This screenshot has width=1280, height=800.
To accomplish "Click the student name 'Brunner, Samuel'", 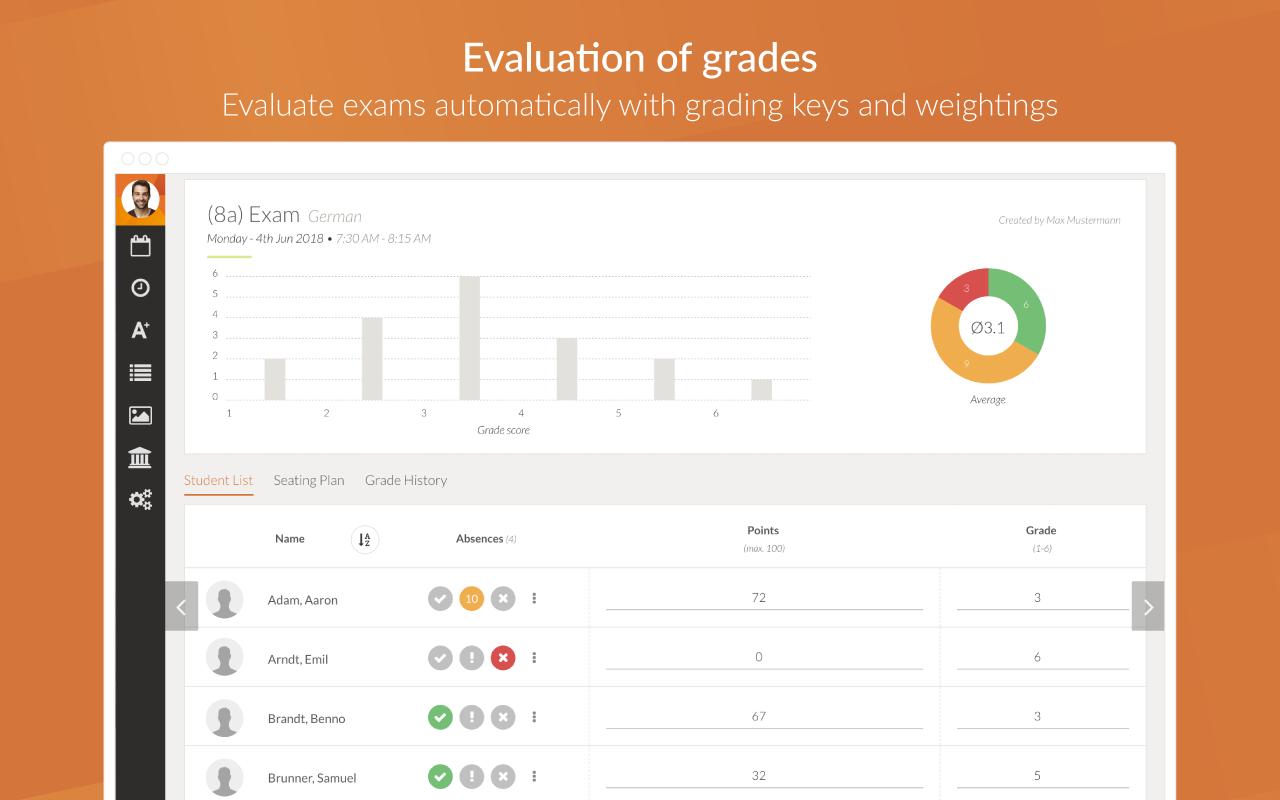I will [312, 777].
